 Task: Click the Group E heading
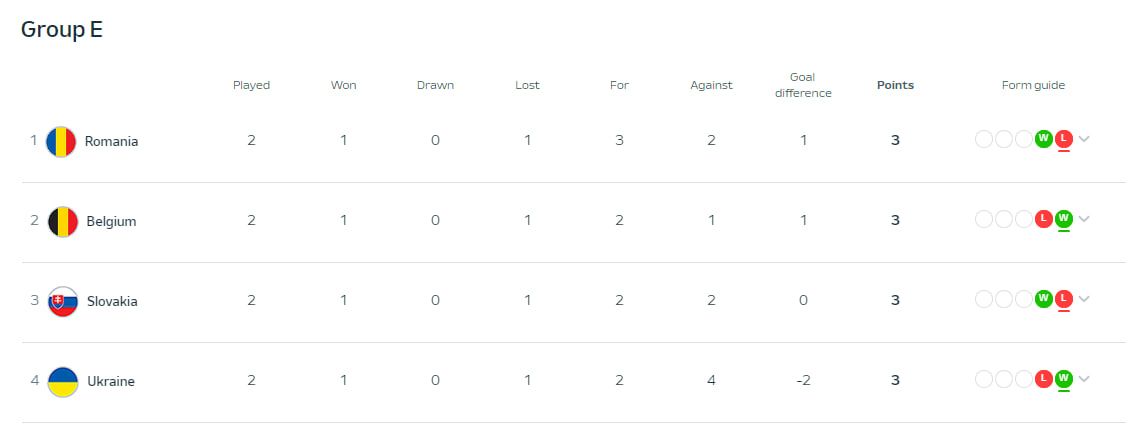coord(62,30)
